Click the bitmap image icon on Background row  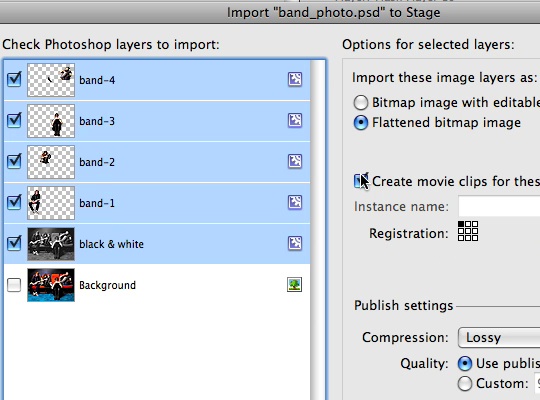click(x=294, y=285)
